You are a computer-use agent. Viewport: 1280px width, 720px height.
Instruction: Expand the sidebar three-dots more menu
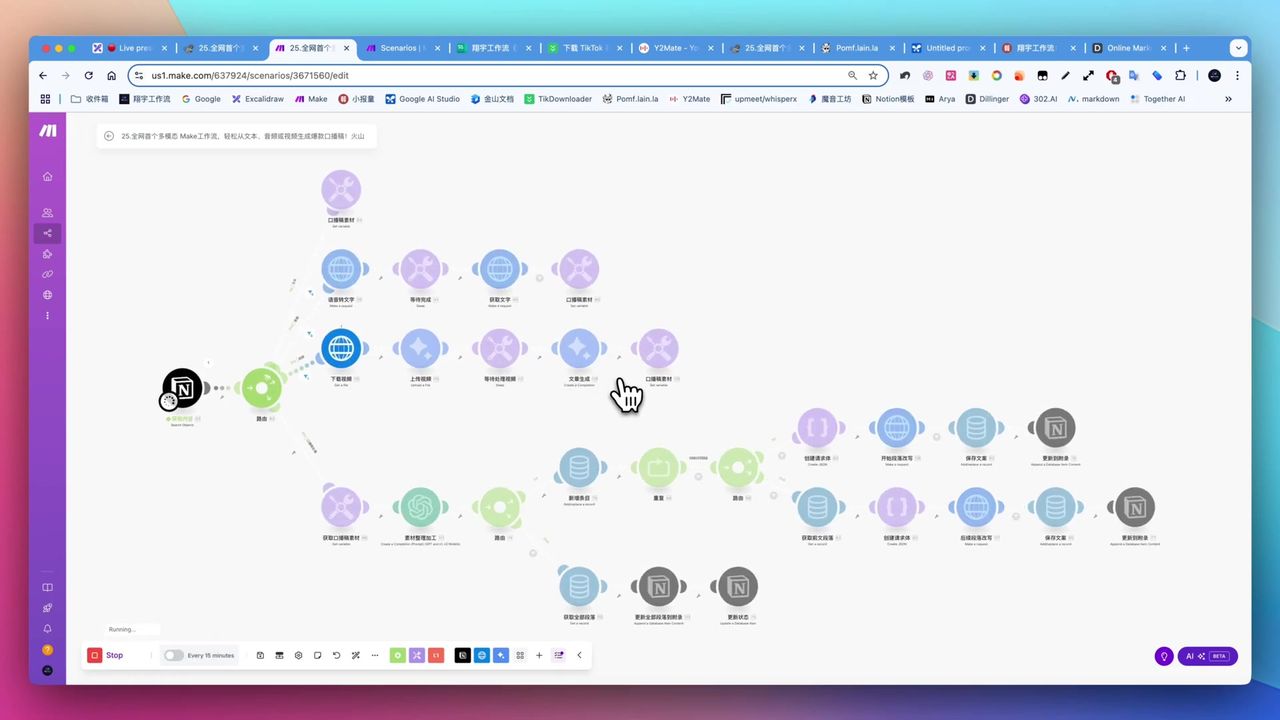click(x=47, y=316)
